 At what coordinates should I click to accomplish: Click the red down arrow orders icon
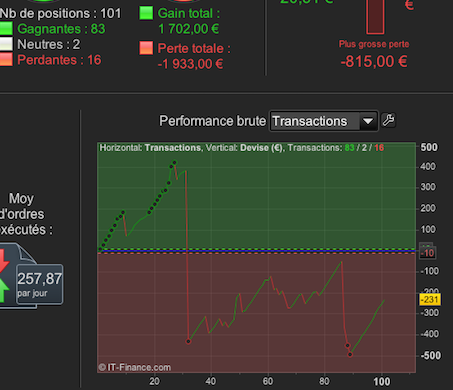point(3,261)
